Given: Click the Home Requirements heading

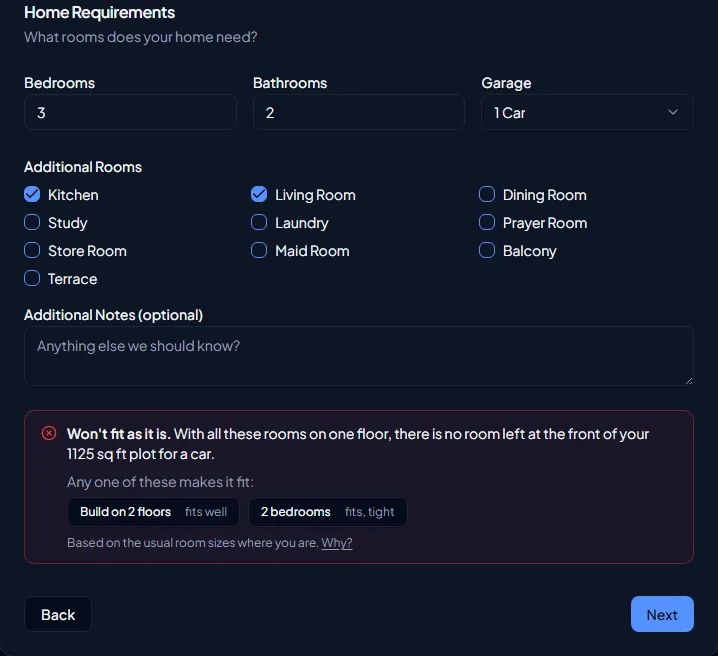Looking at the screenshot, I should point(99,12).
